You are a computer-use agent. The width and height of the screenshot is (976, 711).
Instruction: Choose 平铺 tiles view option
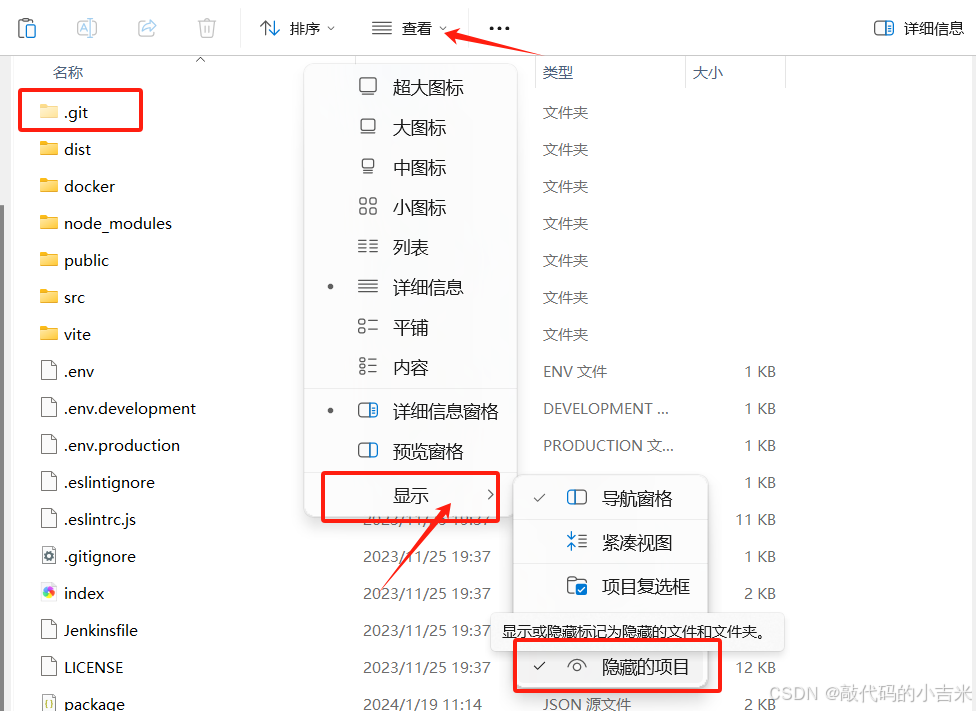(x=410, y=327)
